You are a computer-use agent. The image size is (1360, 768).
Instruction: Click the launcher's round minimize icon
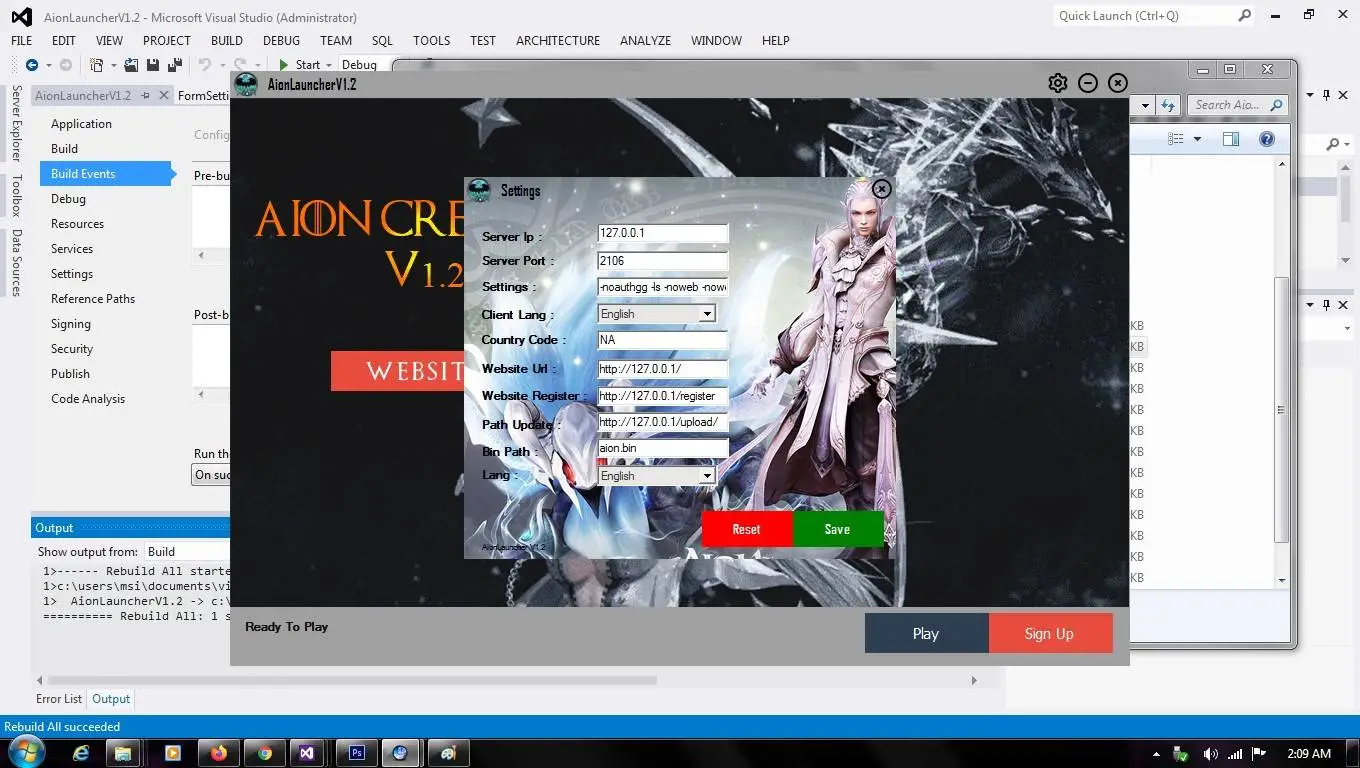point(1088,83)
